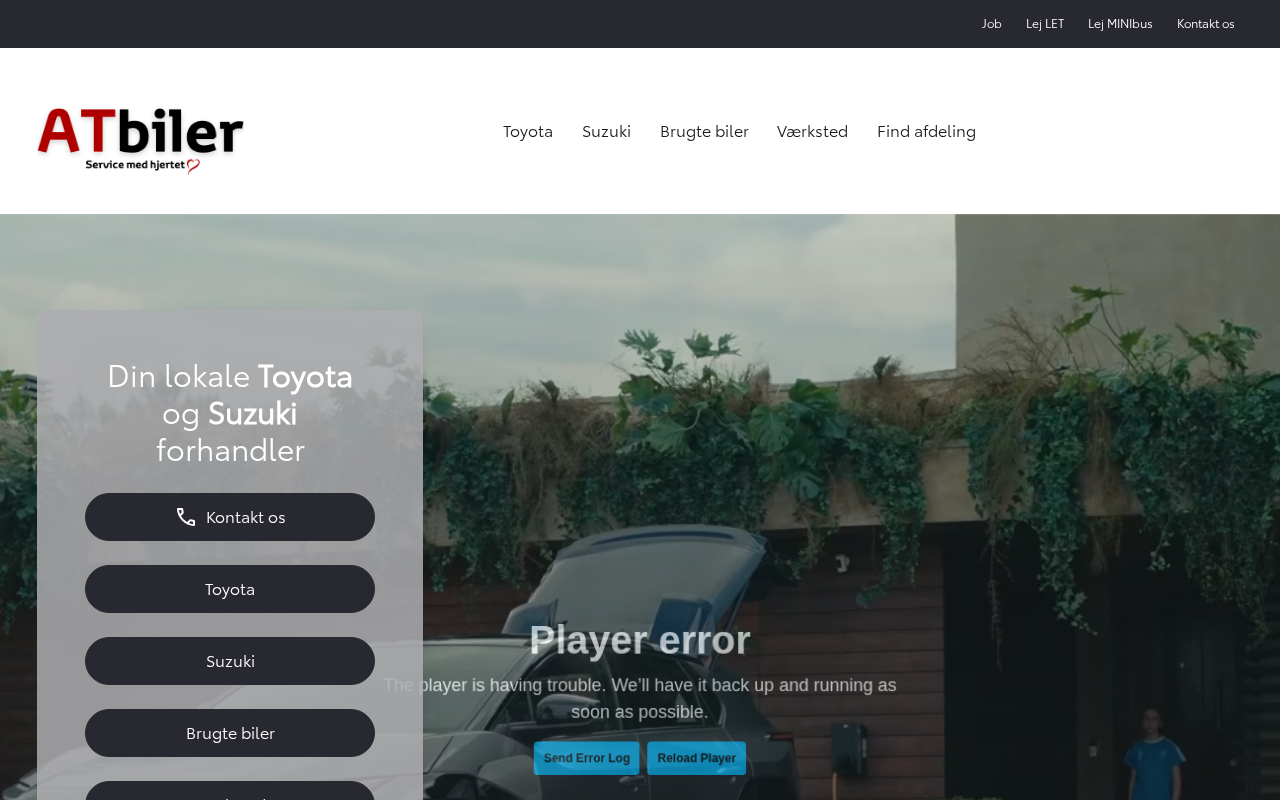Viewport: 1280px width, 800px height.
Task: Open the Job link in top bar
Action: point(992,24)
